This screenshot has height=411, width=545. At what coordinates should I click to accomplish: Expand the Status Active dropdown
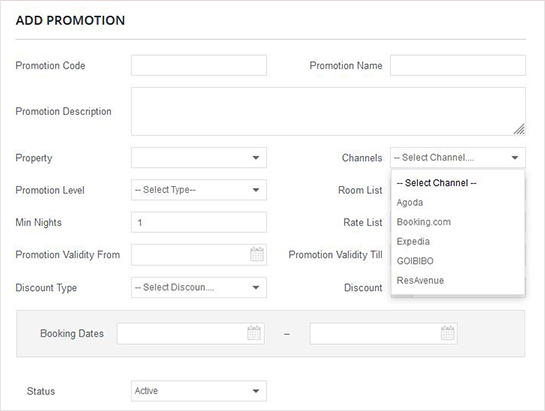point(199,391)
